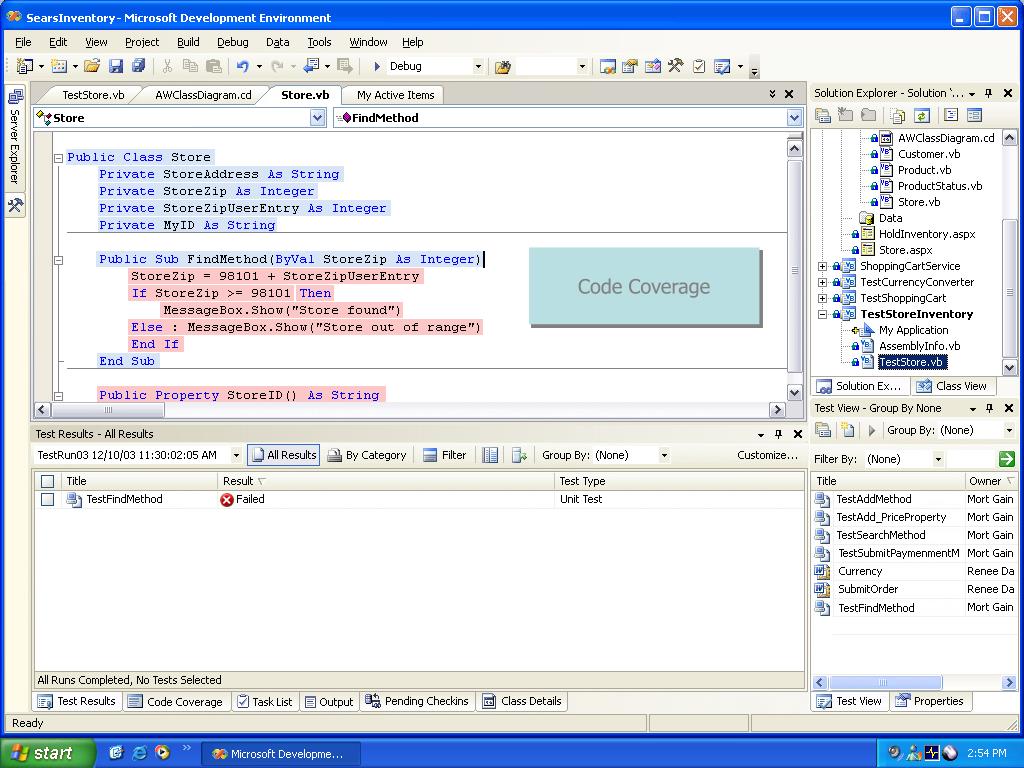Click the Run Tests arrow in Test View
This screenshot has width=1024, height=768.
pyautogui.click(x=871, y=430)
